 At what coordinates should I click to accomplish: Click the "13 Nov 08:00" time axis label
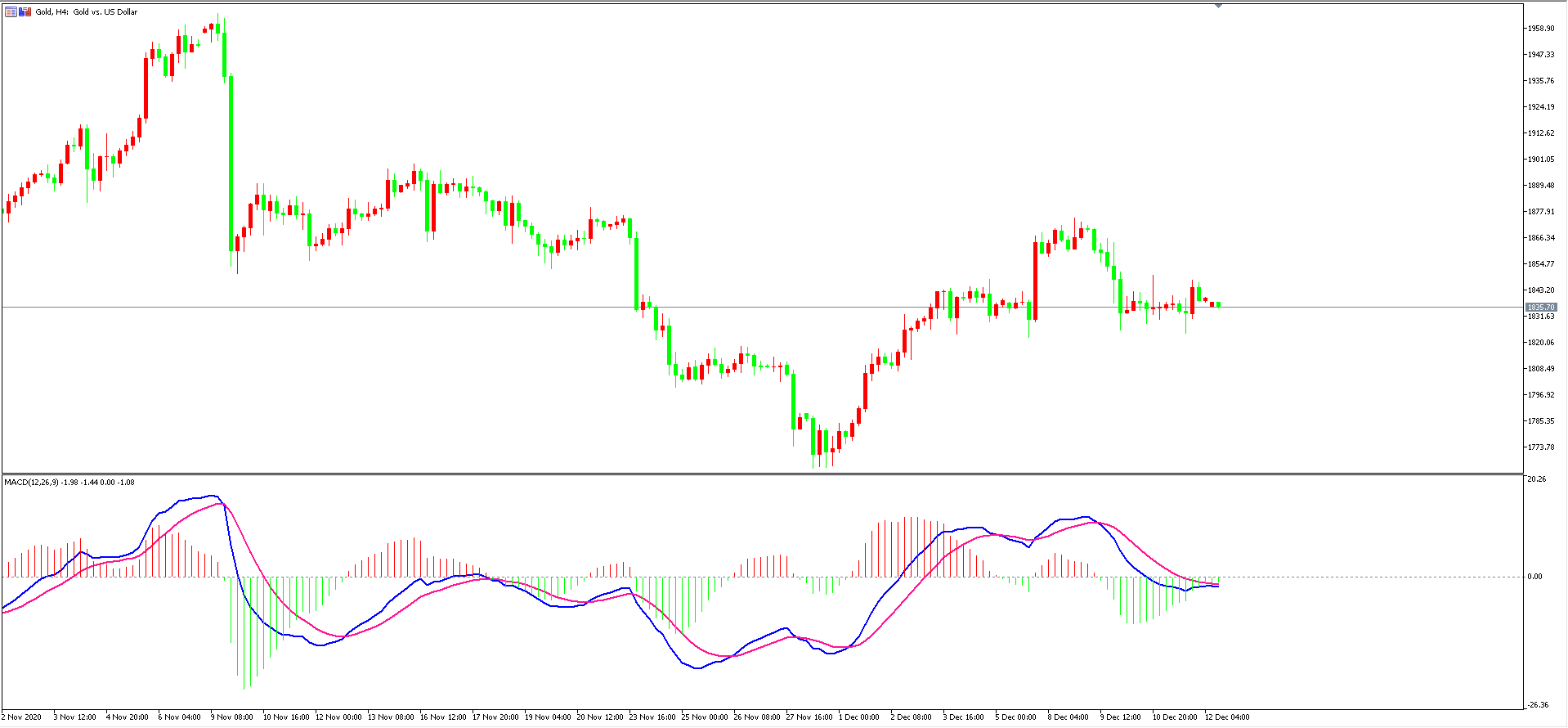coord(391,717)
